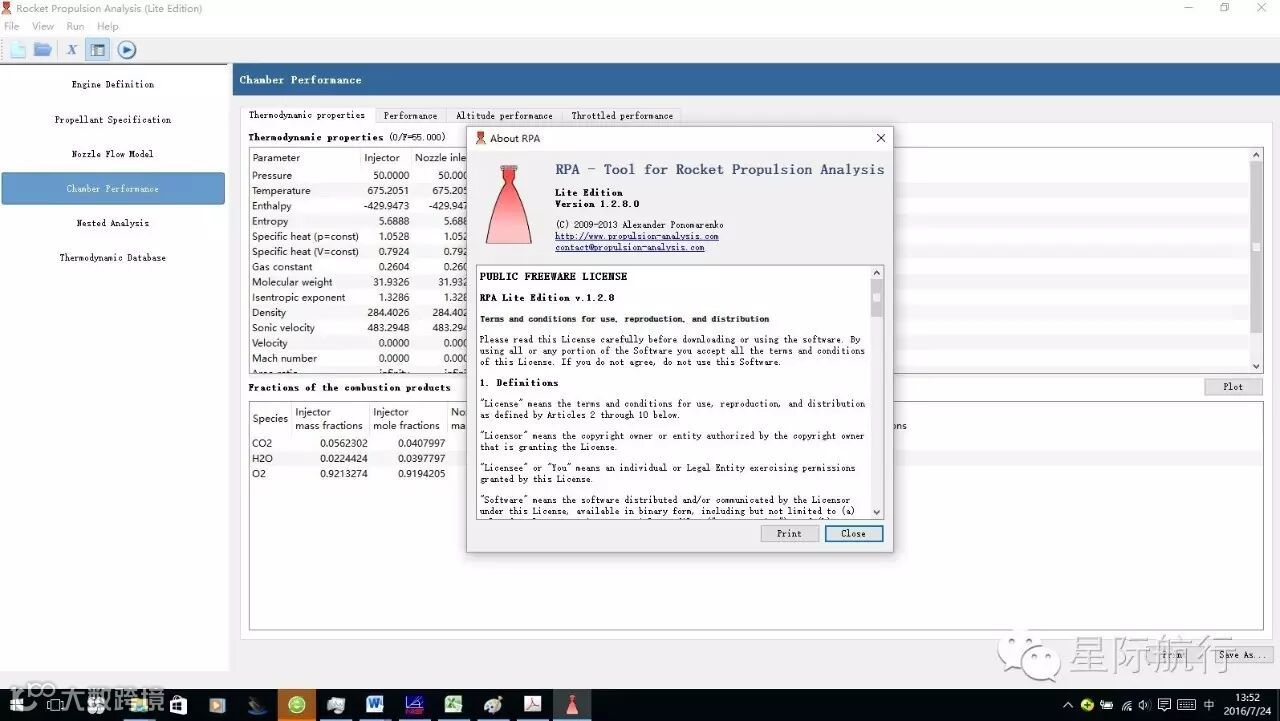Viewport: 1280px width, 721px height.
Task: Click the Plot button
Action: (x=1233, y=387)
